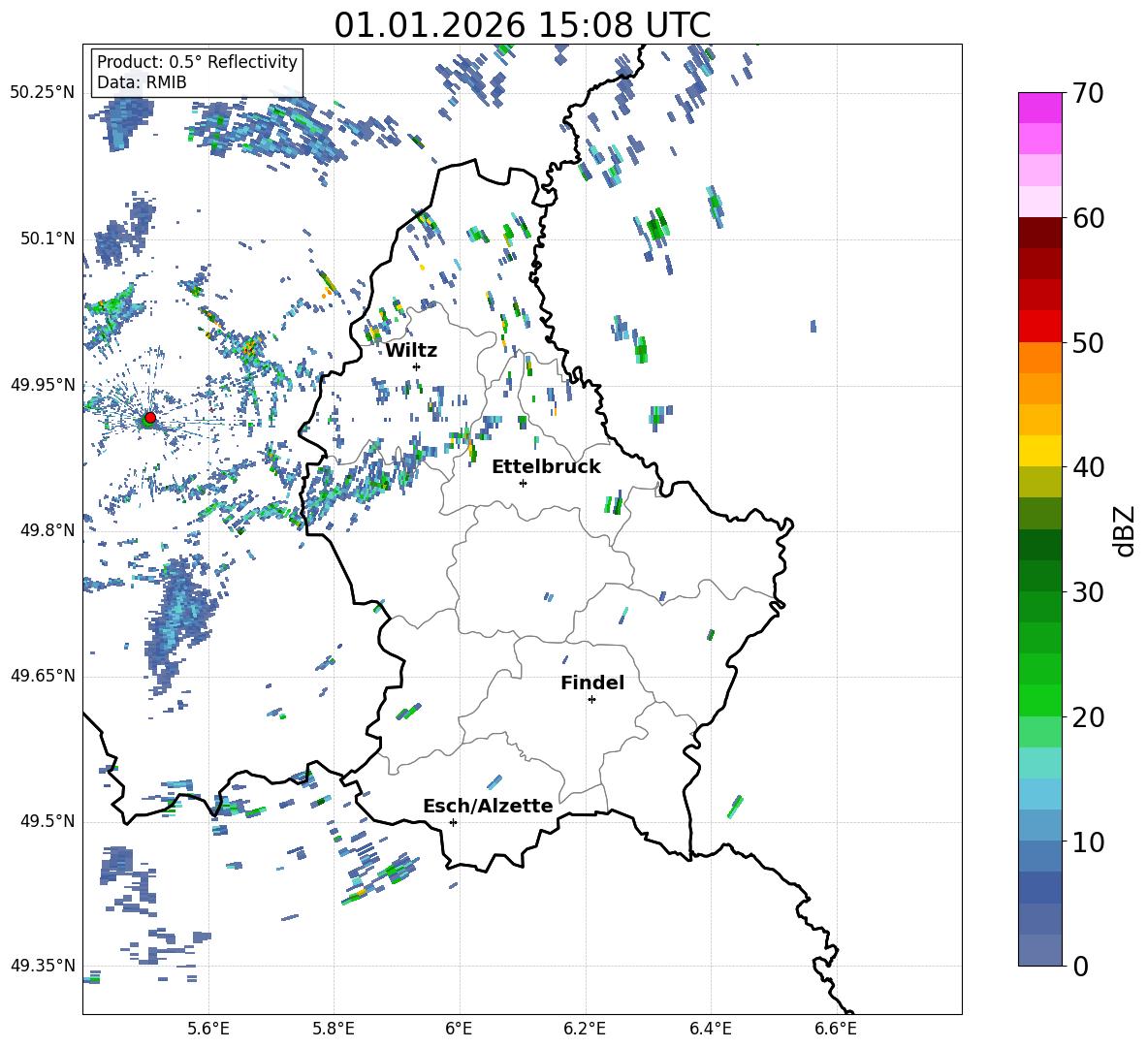The height and width of the screenshot is (1048, 1148).
Task: Click the magenta top colorbar segment
Action: tap(1040, 108)
